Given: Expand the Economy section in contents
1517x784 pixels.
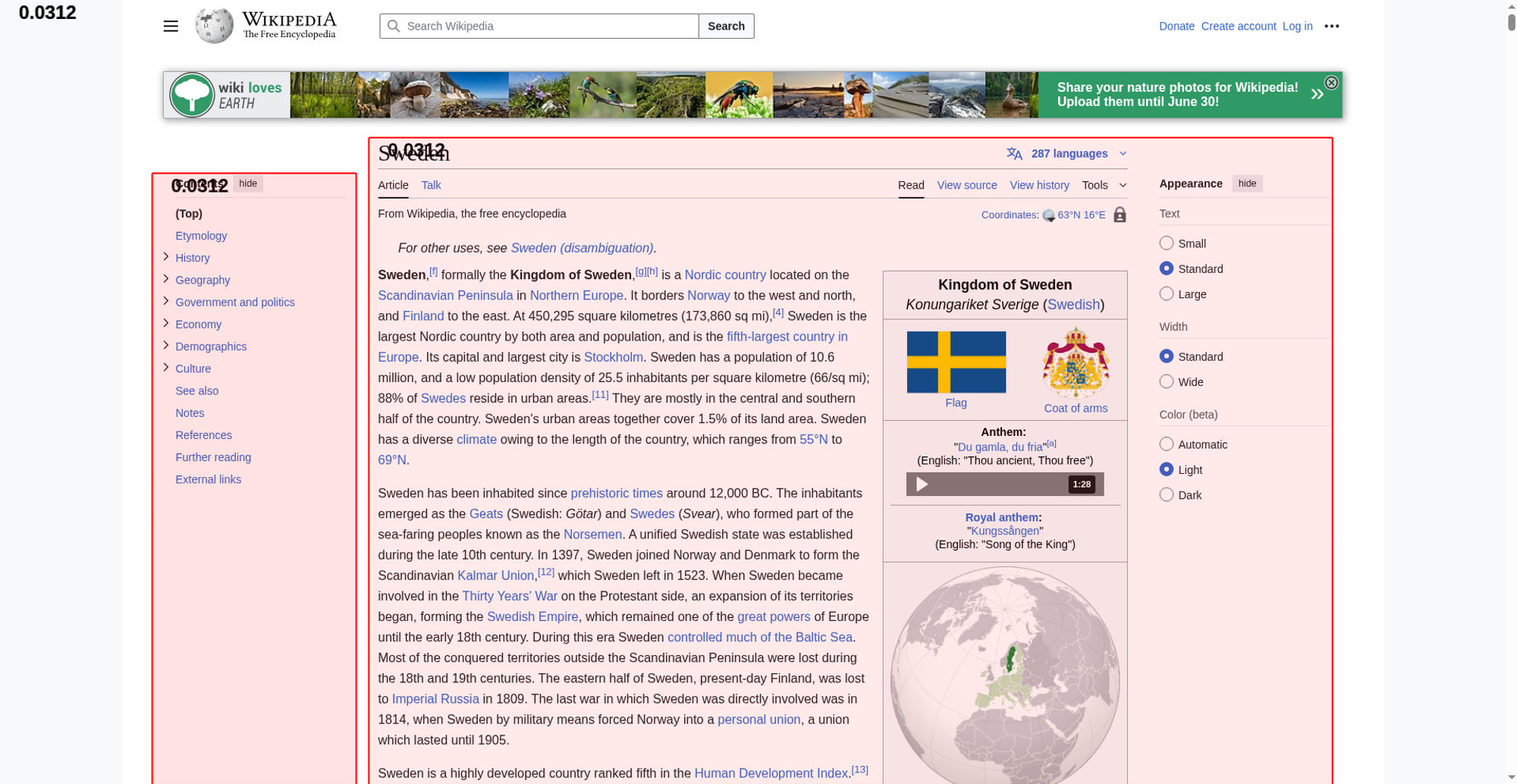Looking at the screenshot, I should point(166,323).
